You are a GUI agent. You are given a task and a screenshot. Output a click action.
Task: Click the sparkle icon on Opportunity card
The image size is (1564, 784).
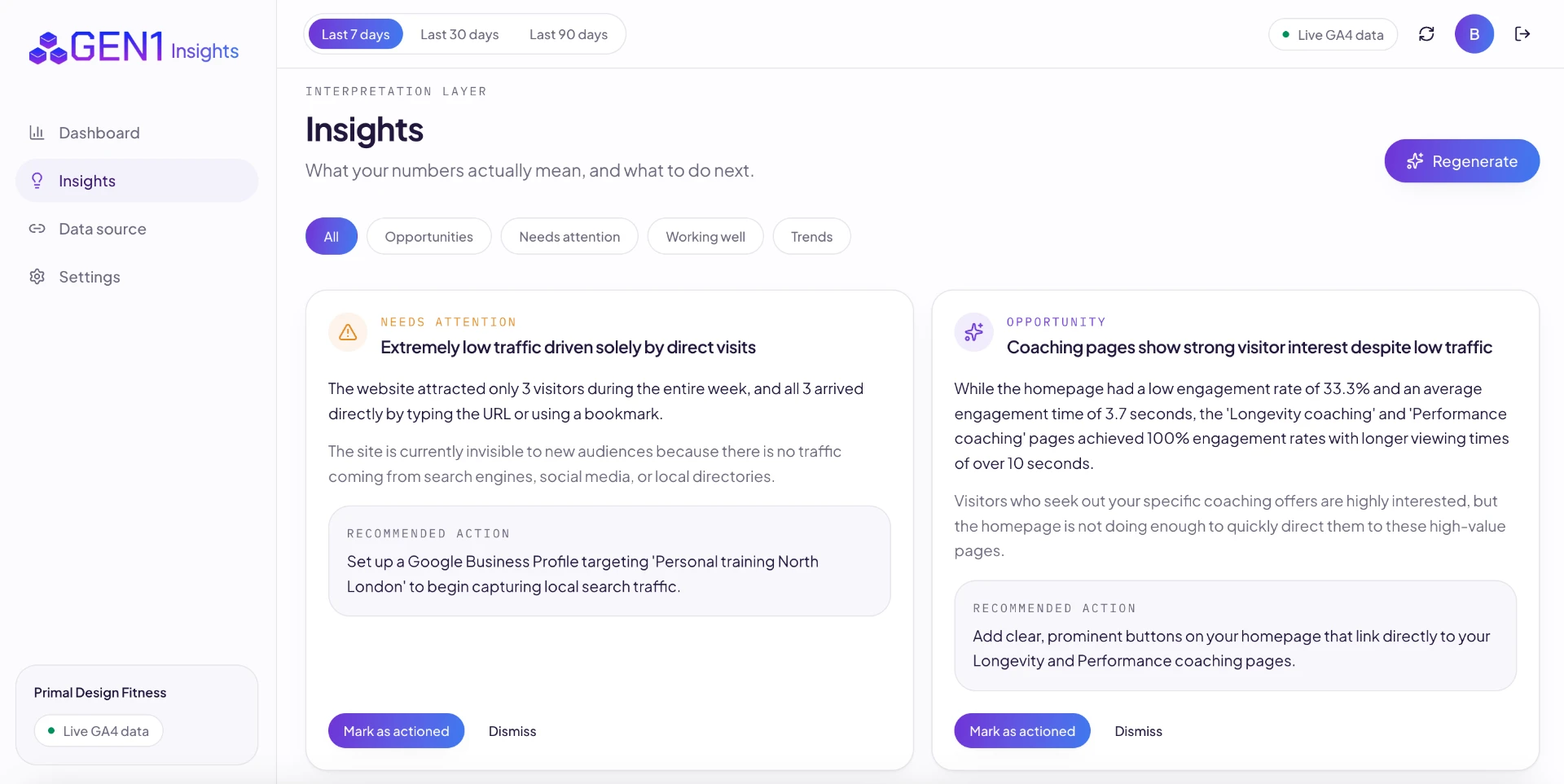(973, 332)
